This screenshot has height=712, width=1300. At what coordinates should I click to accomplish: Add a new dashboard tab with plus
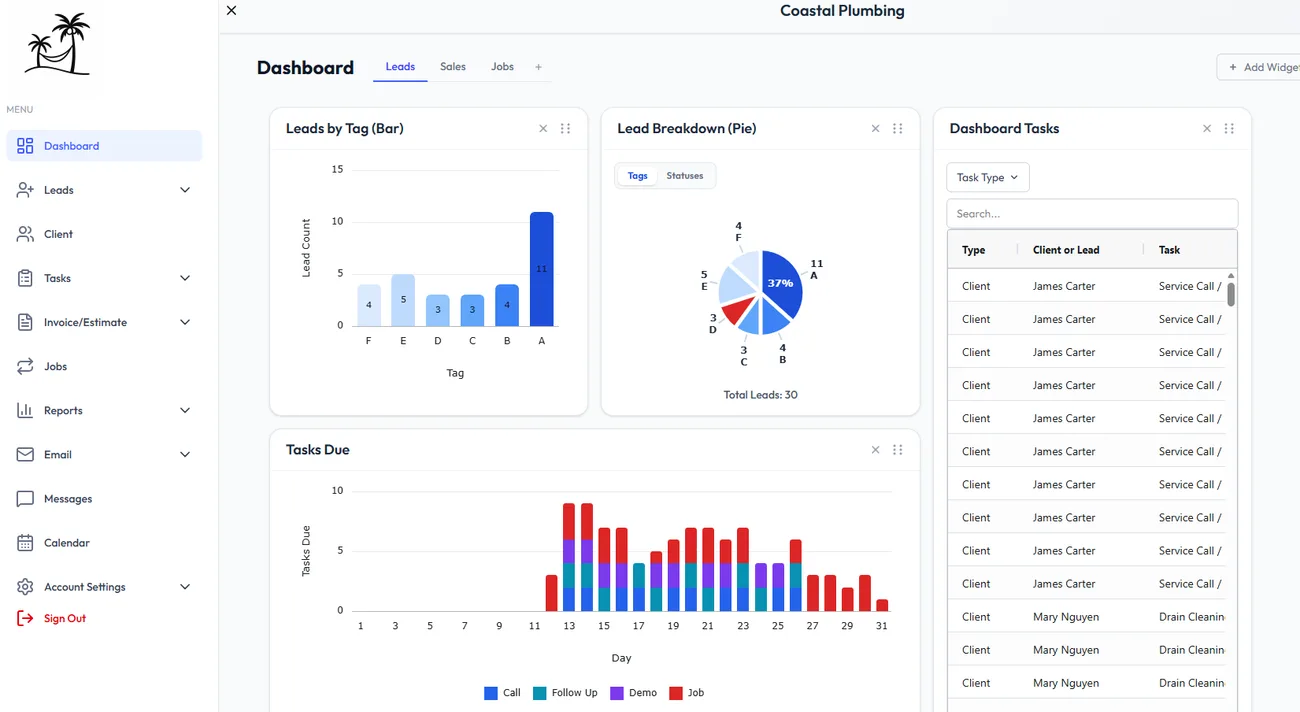[x=538, y=67]
